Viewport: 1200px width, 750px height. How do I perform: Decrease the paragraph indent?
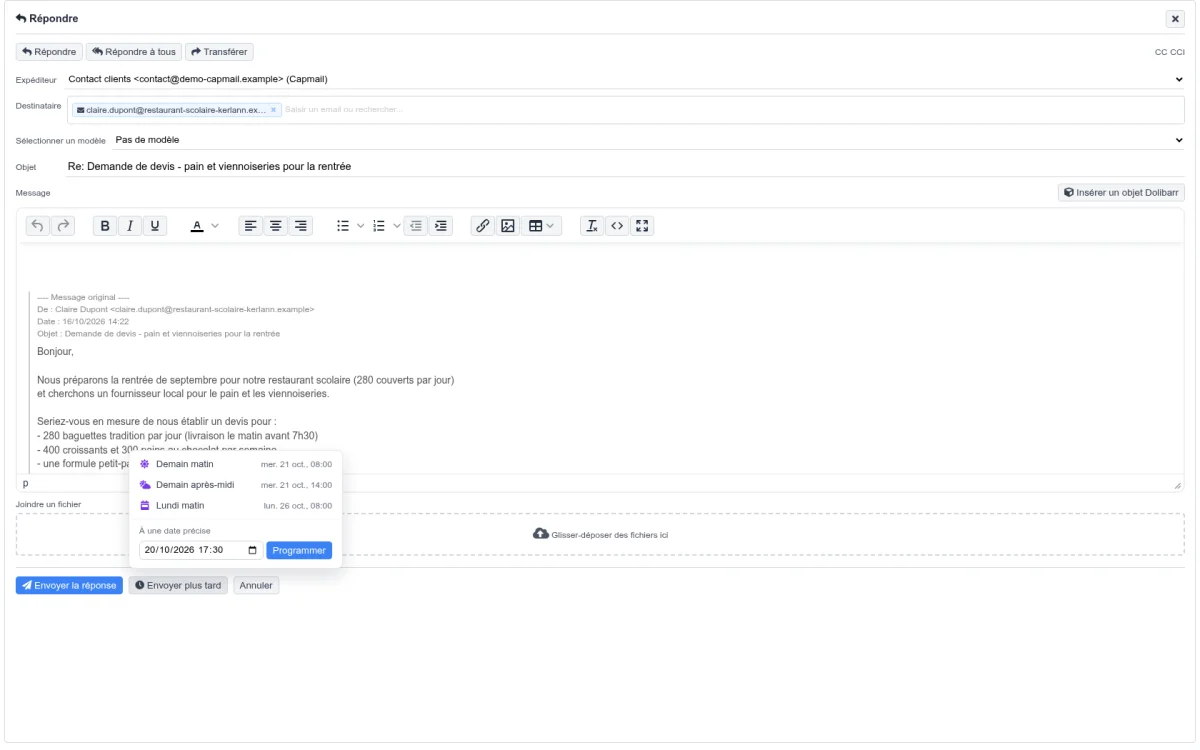417,226
